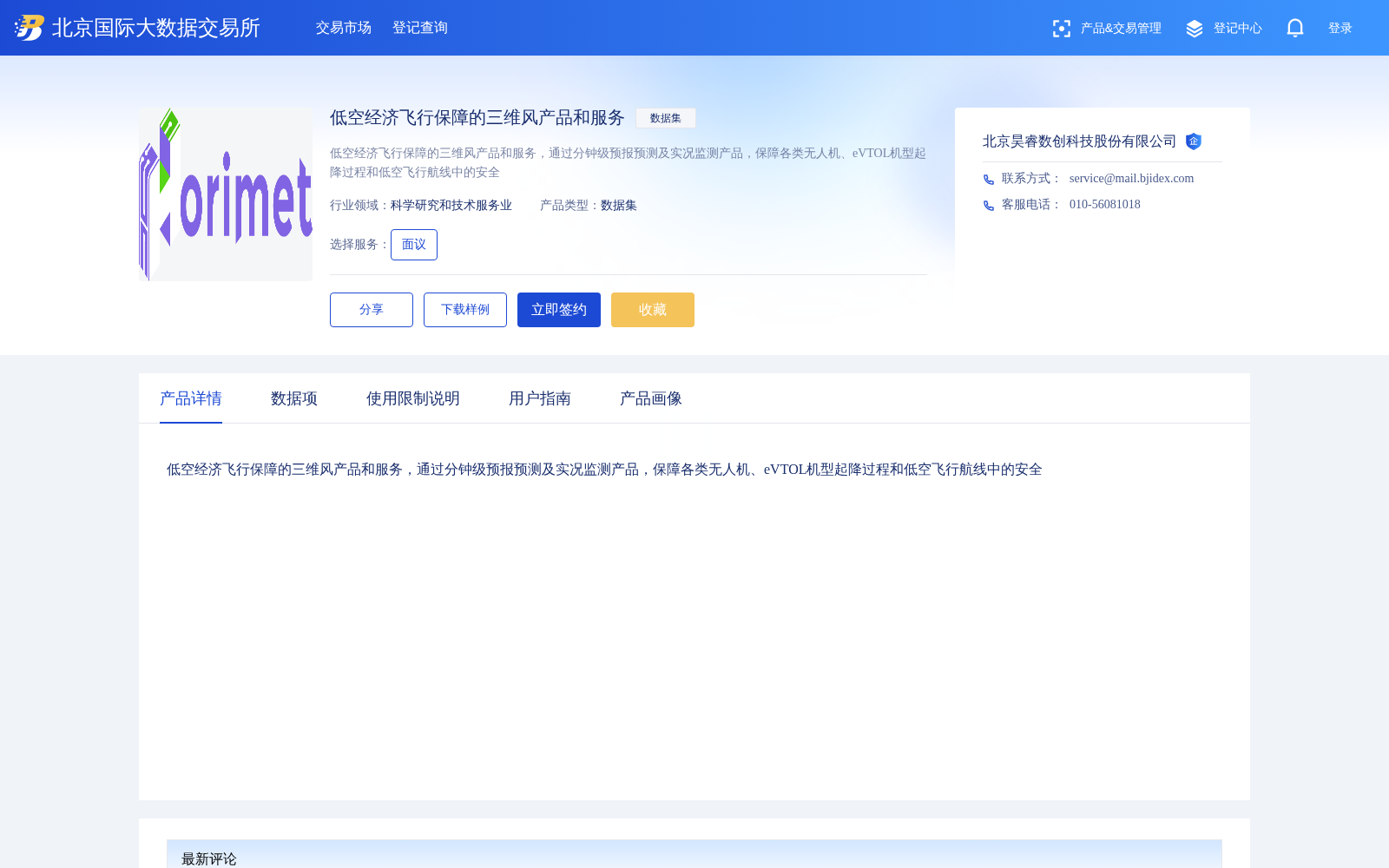
Task: Click company name 北京昊睿数创科技股份有限公司
Action: 1080,141
